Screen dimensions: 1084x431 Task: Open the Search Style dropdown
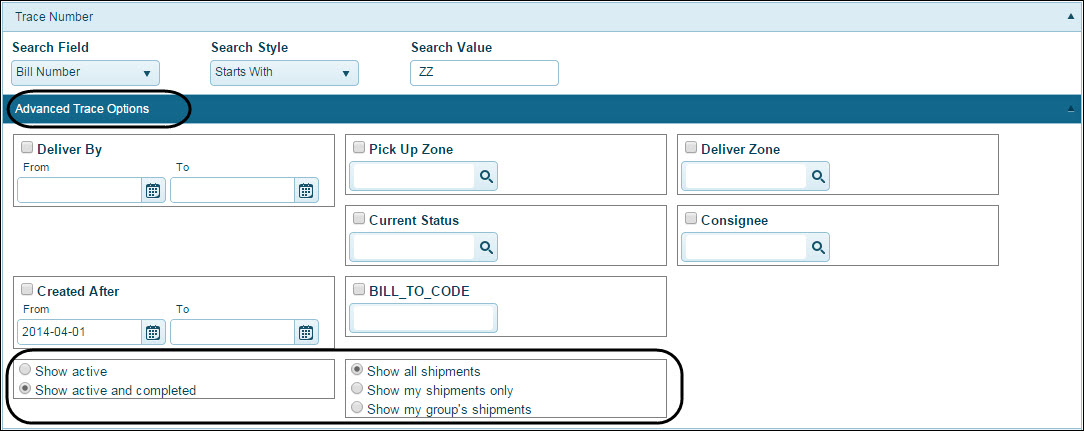(285, 73)
